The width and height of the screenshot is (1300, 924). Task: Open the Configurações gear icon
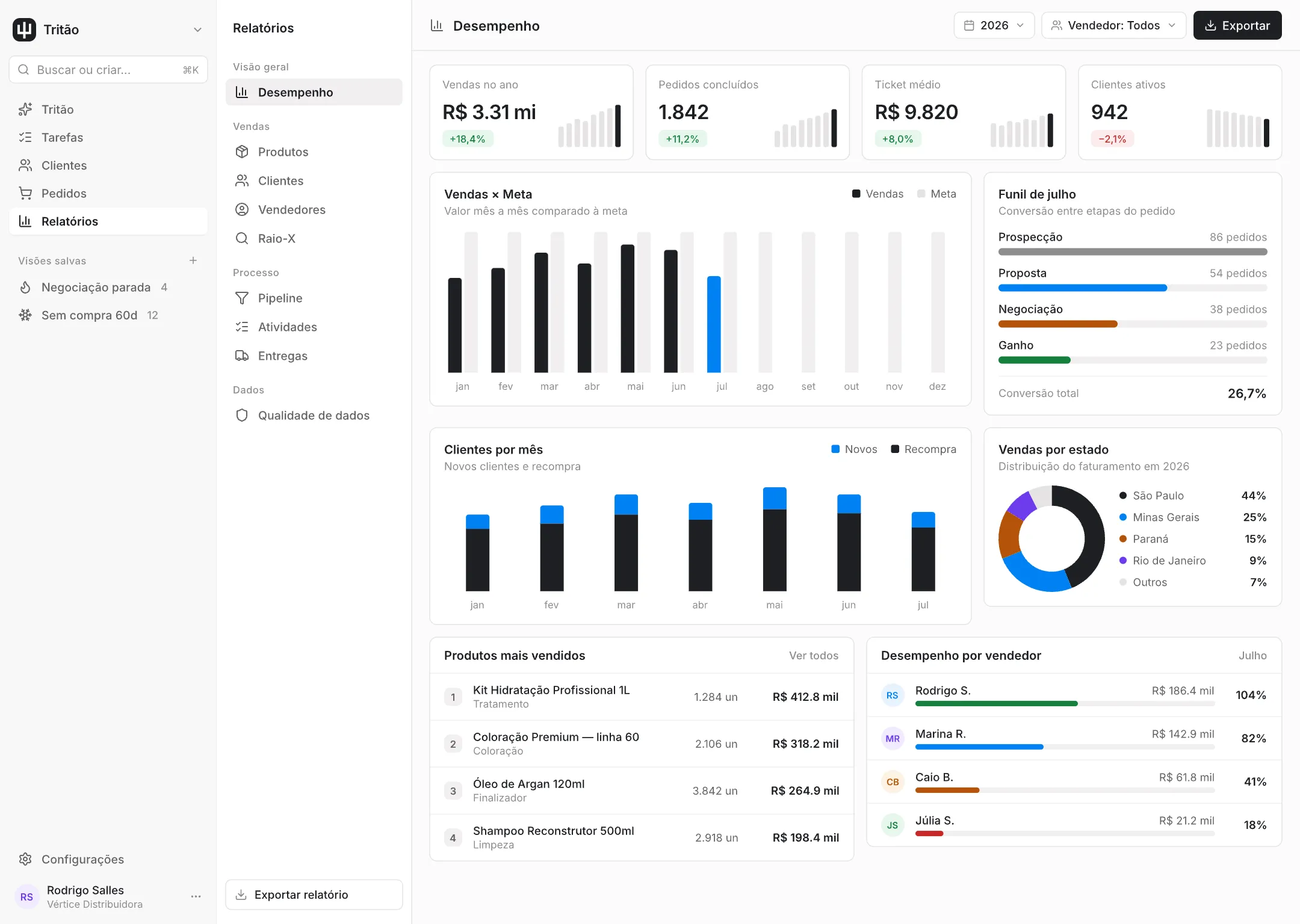(25, 859)
